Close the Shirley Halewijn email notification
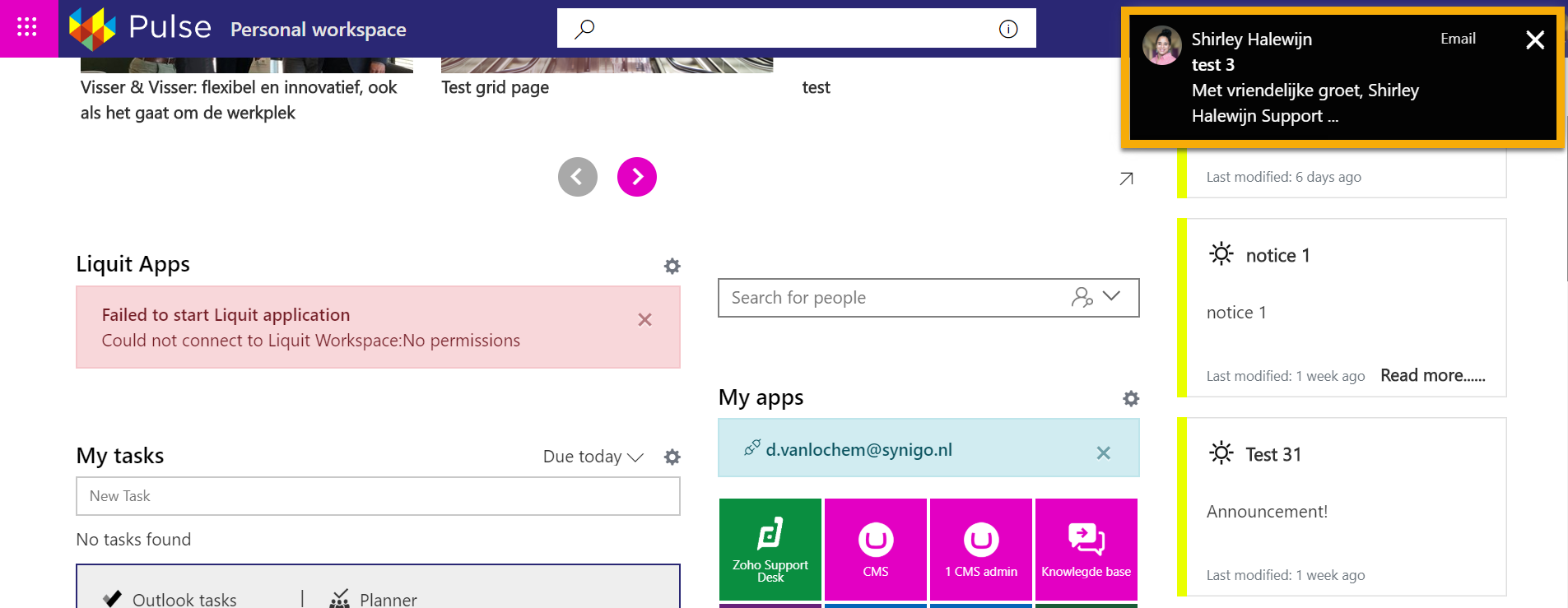The height and width of the screenshot is (608, 1568). click(1534, 39)
